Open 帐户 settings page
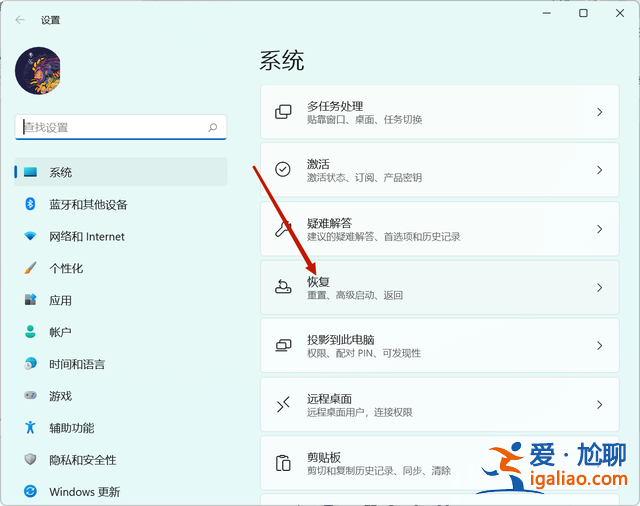 121,332
